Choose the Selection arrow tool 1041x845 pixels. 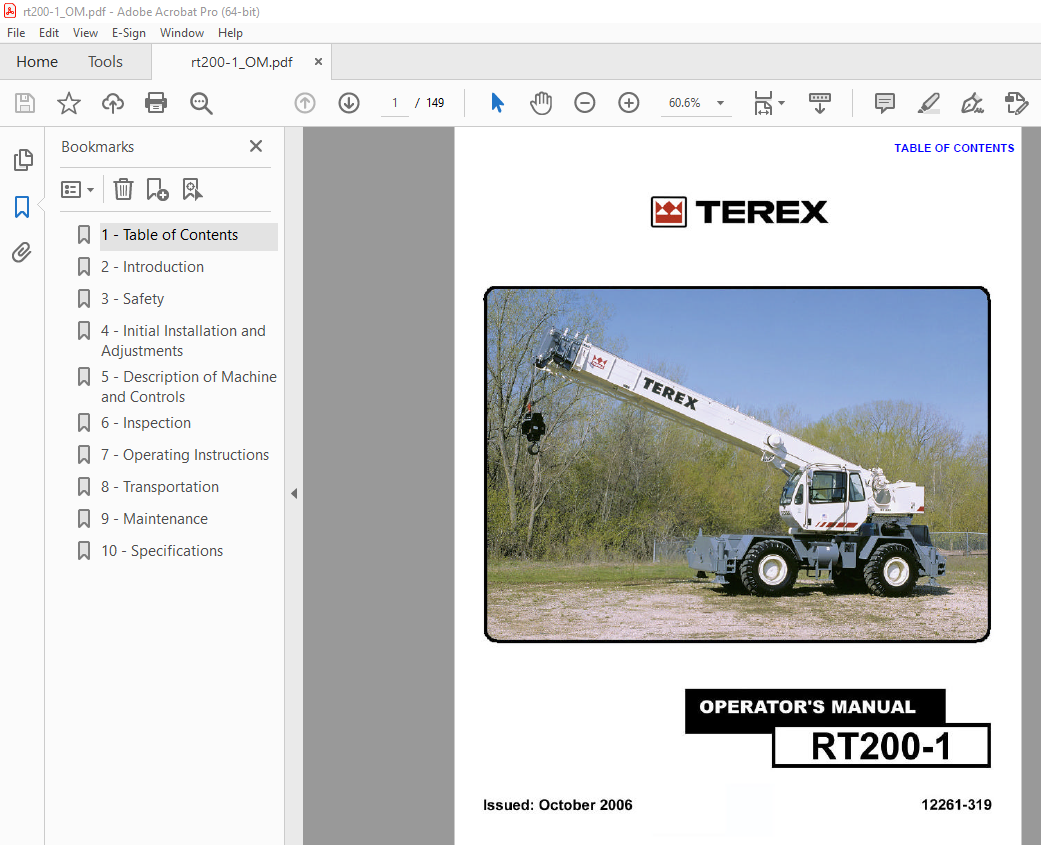497,103
